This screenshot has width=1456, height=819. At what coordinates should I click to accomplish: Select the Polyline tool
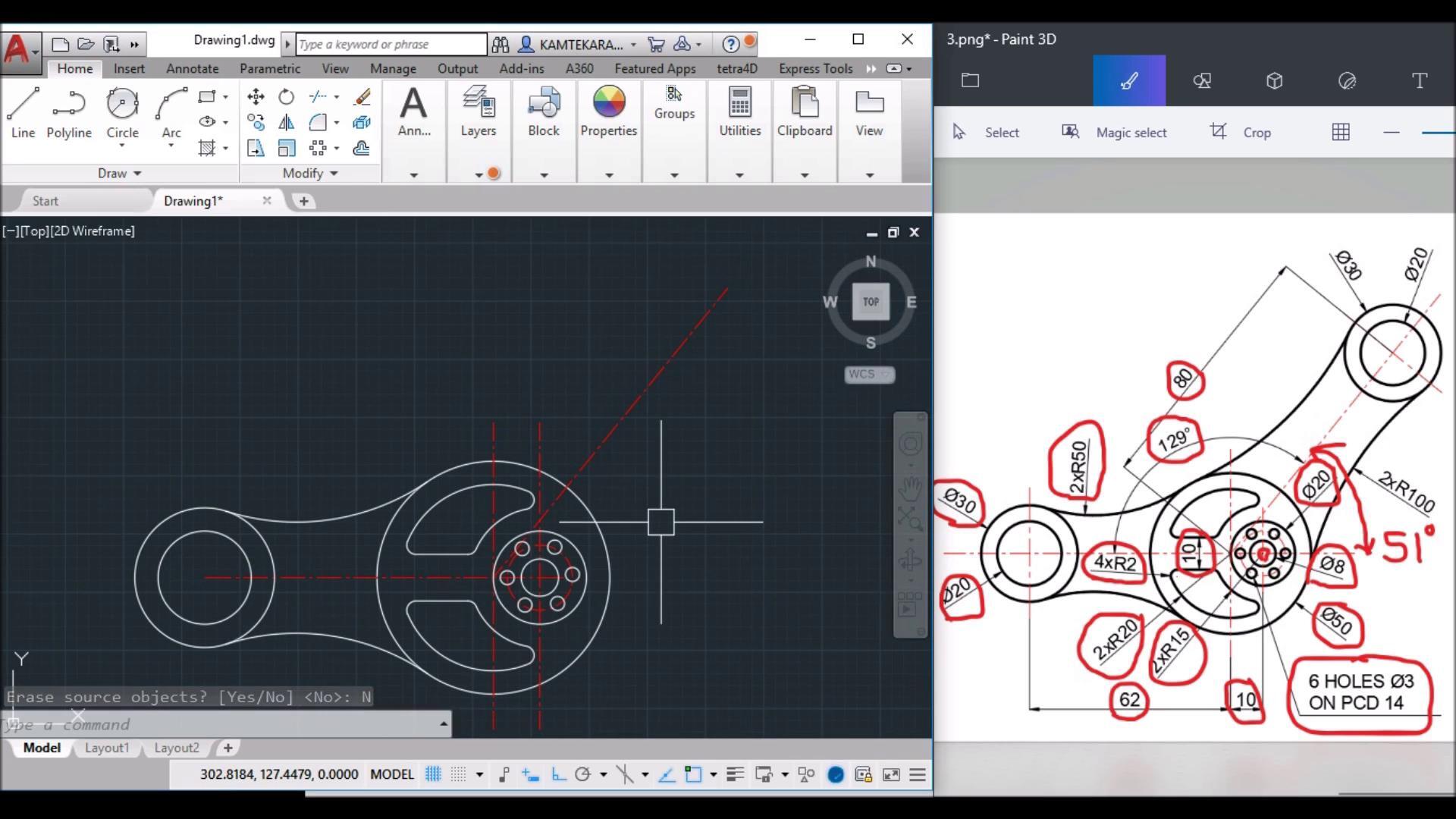click(x=68, y=112)
